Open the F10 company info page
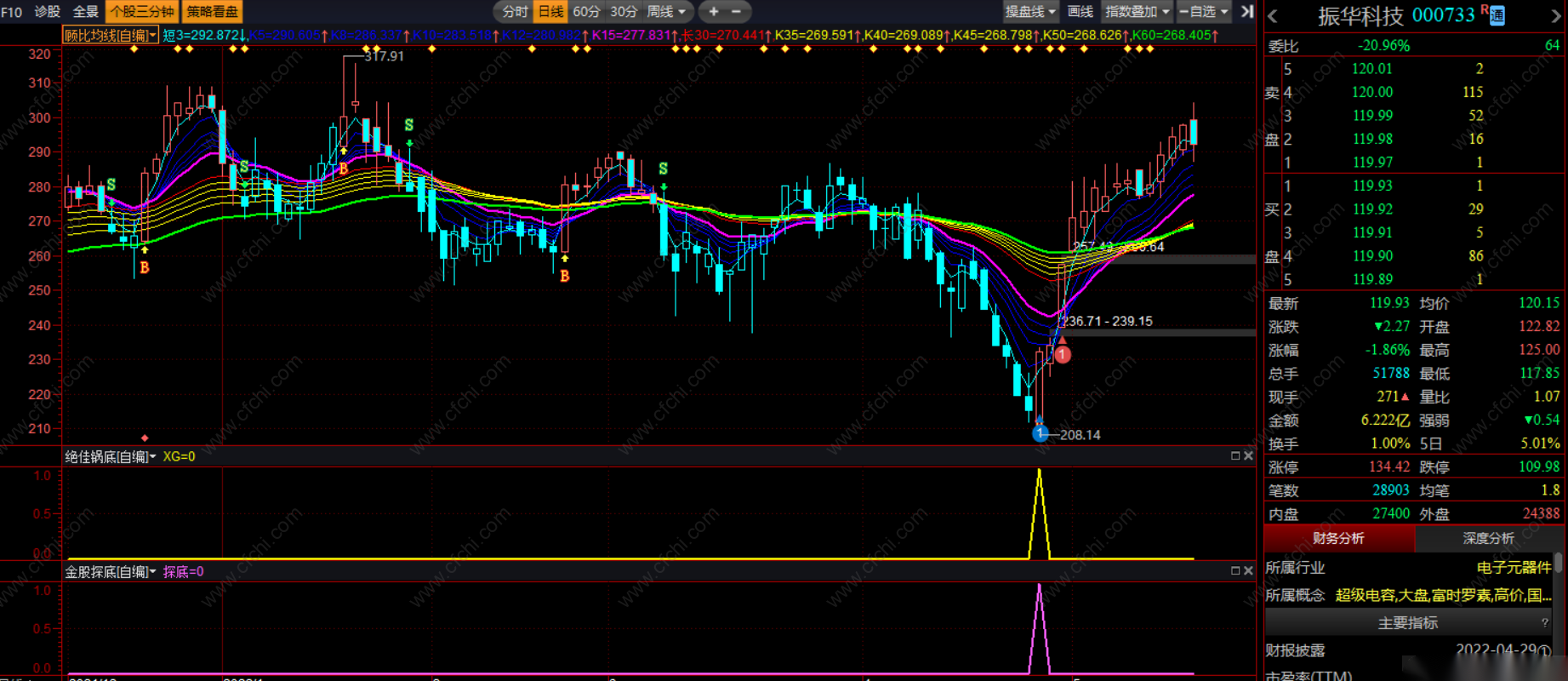 12,11
